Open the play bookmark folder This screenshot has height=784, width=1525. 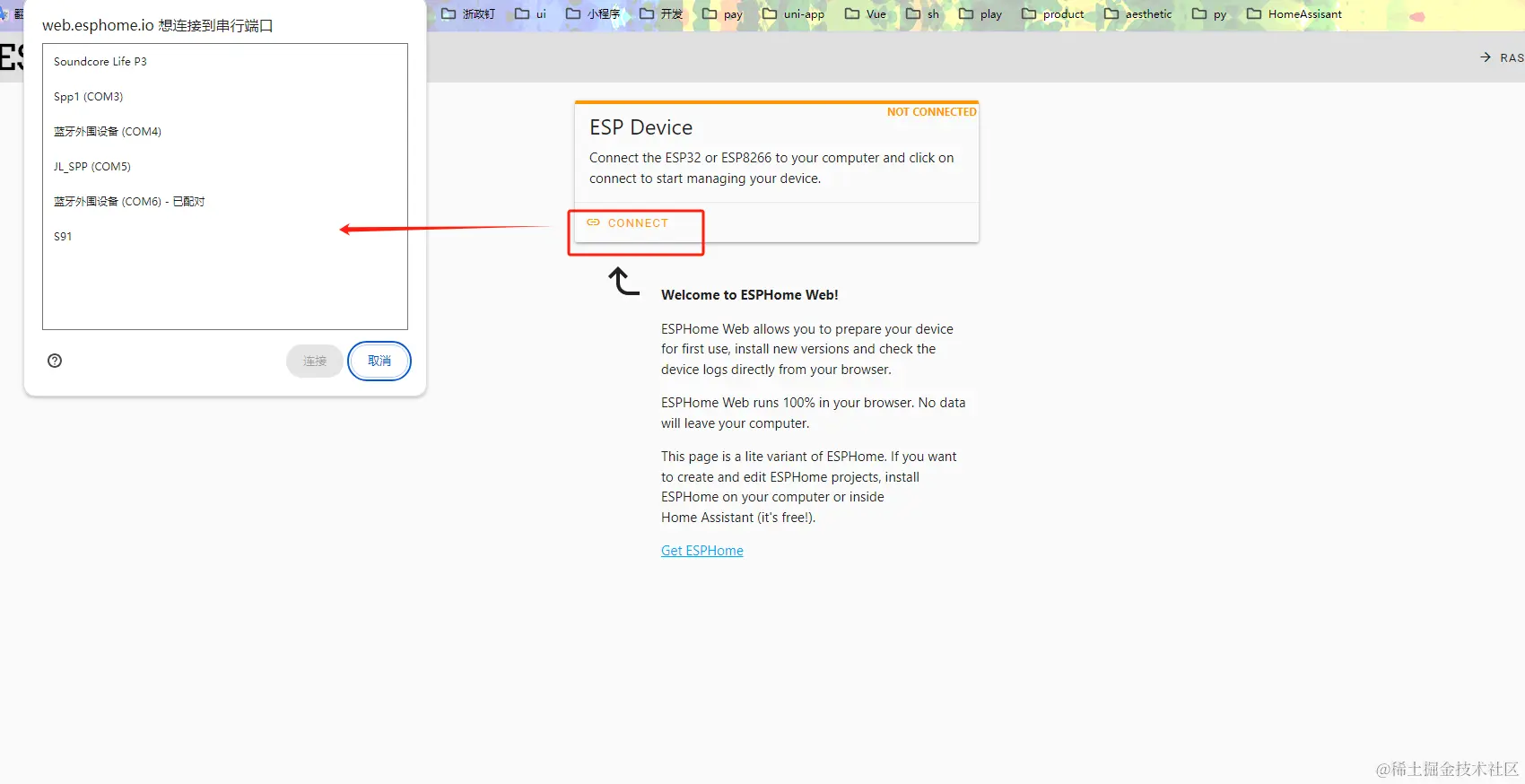point(980,13)
